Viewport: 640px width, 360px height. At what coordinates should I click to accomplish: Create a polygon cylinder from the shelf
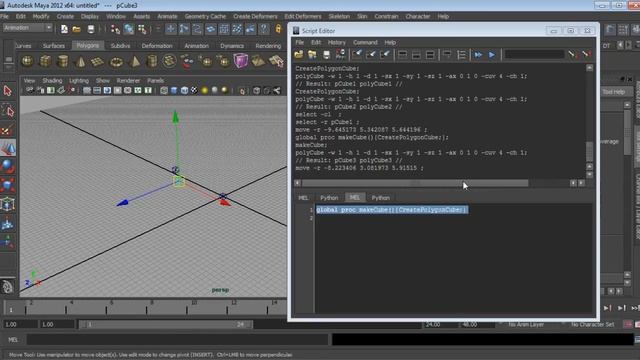63,62
